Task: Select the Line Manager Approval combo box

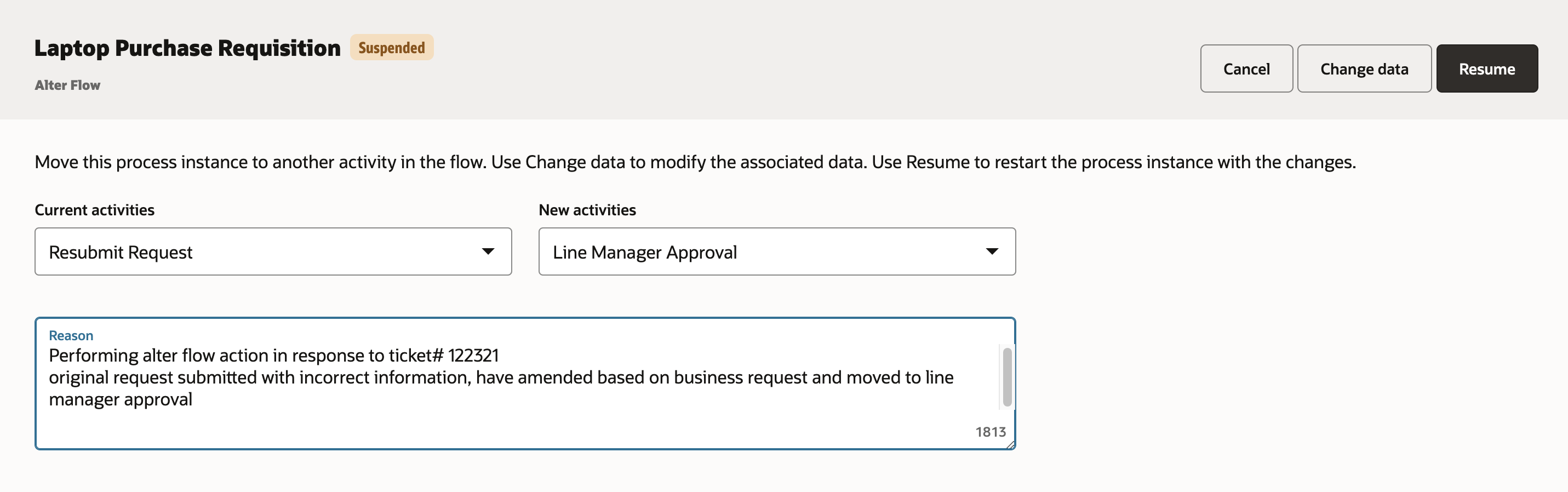Action: [x=761, y=251]
